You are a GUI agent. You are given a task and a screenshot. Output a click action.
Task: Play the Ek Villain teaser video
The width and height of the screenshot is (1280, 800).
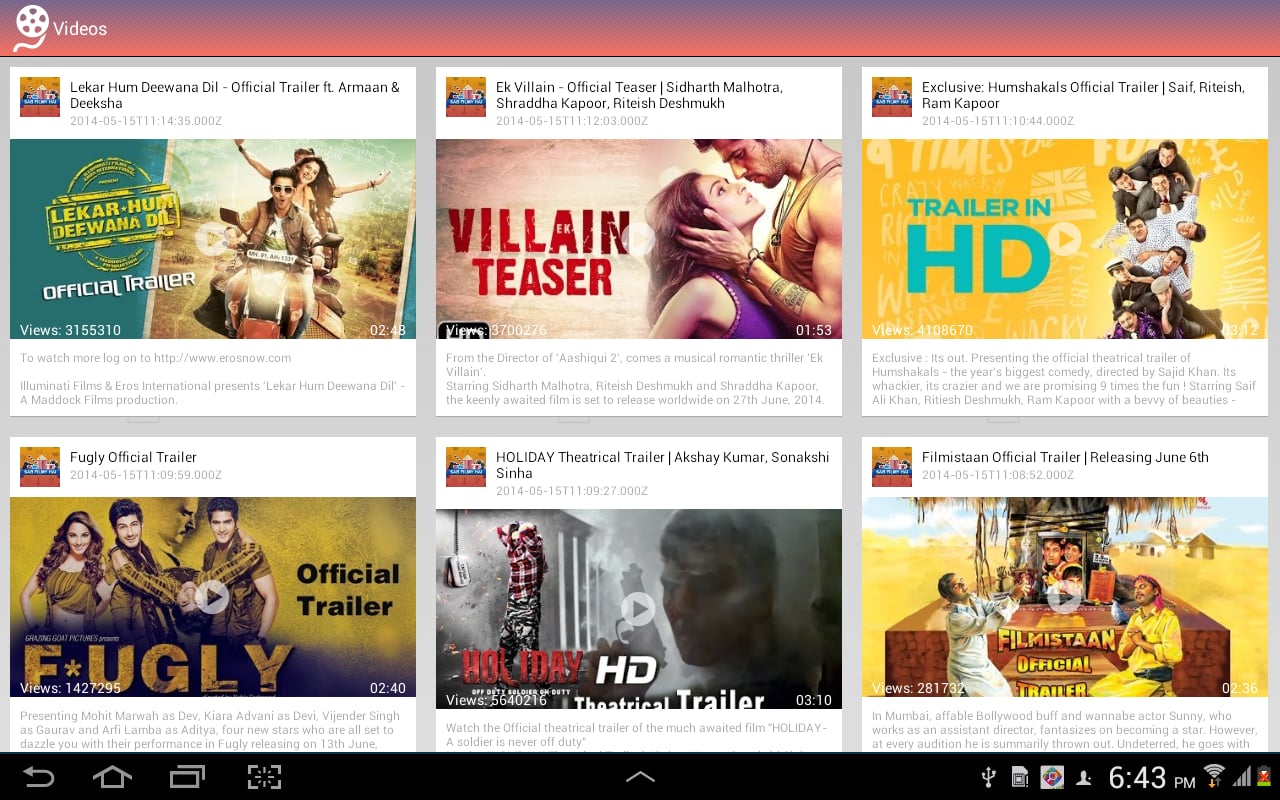pos(639,239)
